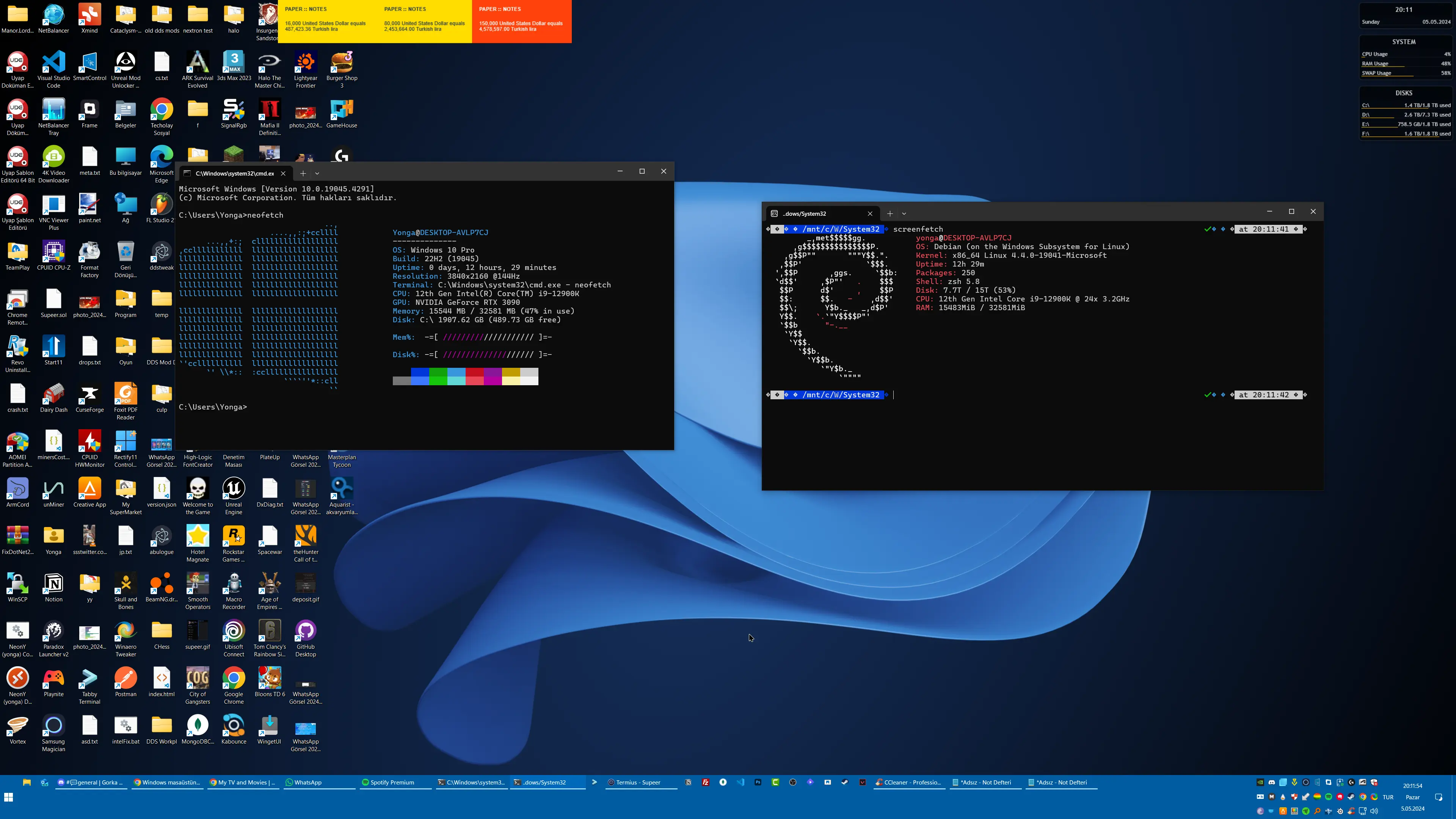Select the paint.net desktop shortcut
The image size is (1456, 819).
point(89,208)
